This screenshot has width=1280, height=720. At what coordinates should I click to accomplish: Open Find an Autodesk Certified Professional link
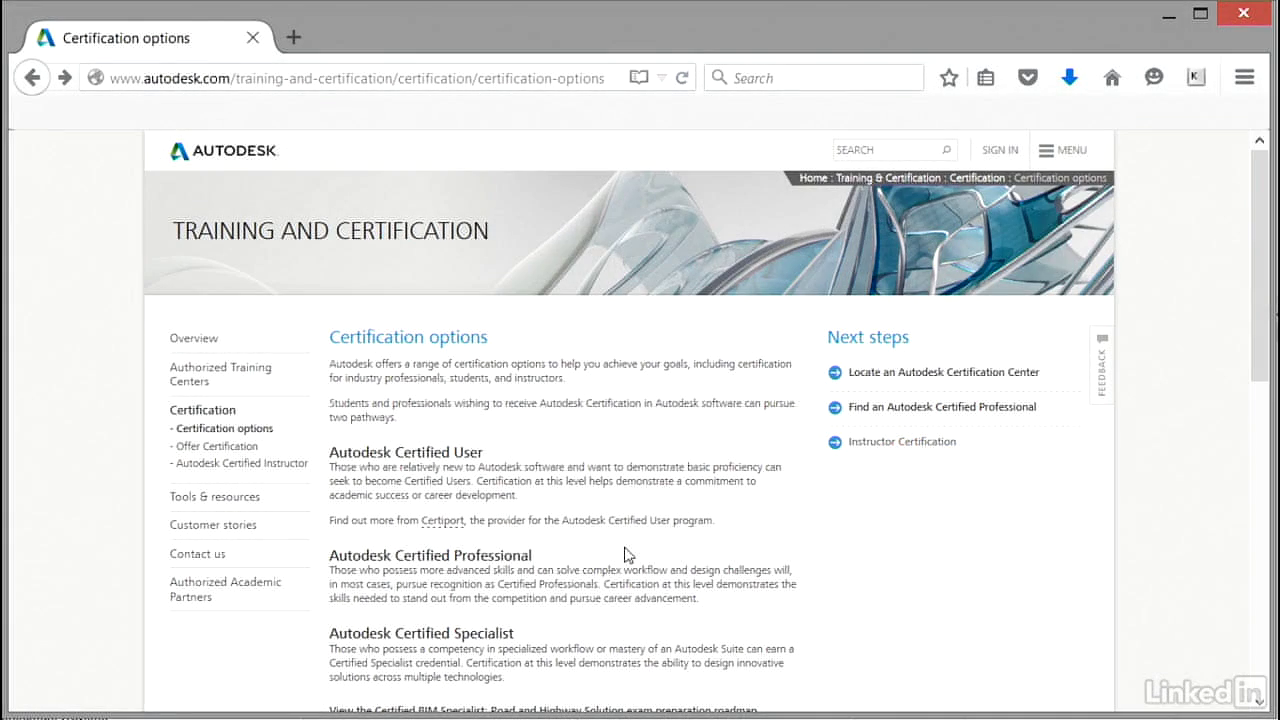pyautogui.click(x=942, y=407)
